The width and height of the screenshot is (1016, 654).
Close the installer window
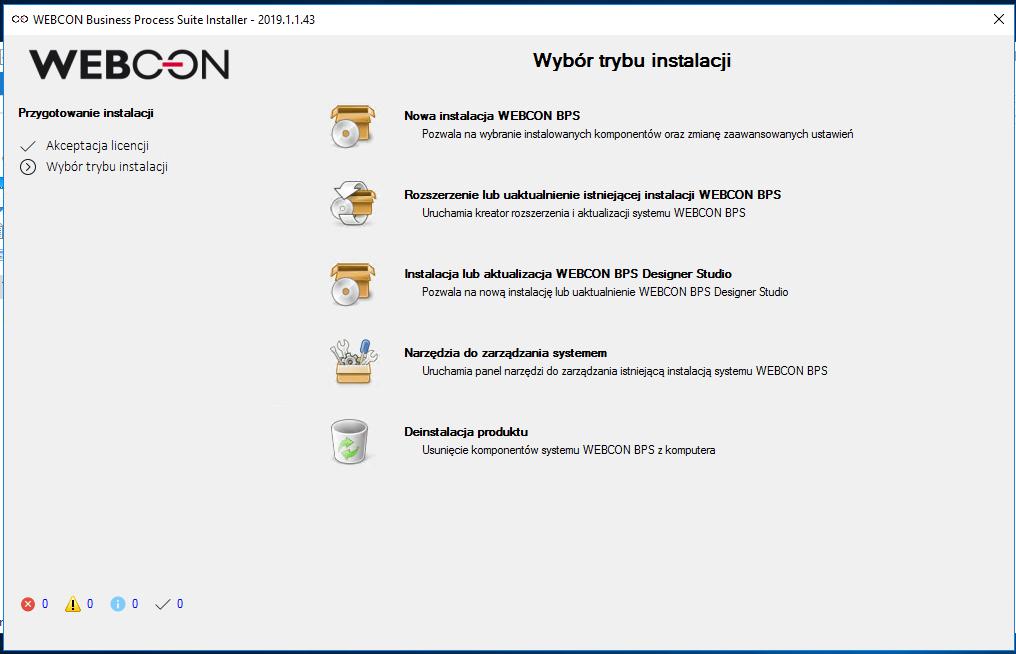click(x=999, y=19)
